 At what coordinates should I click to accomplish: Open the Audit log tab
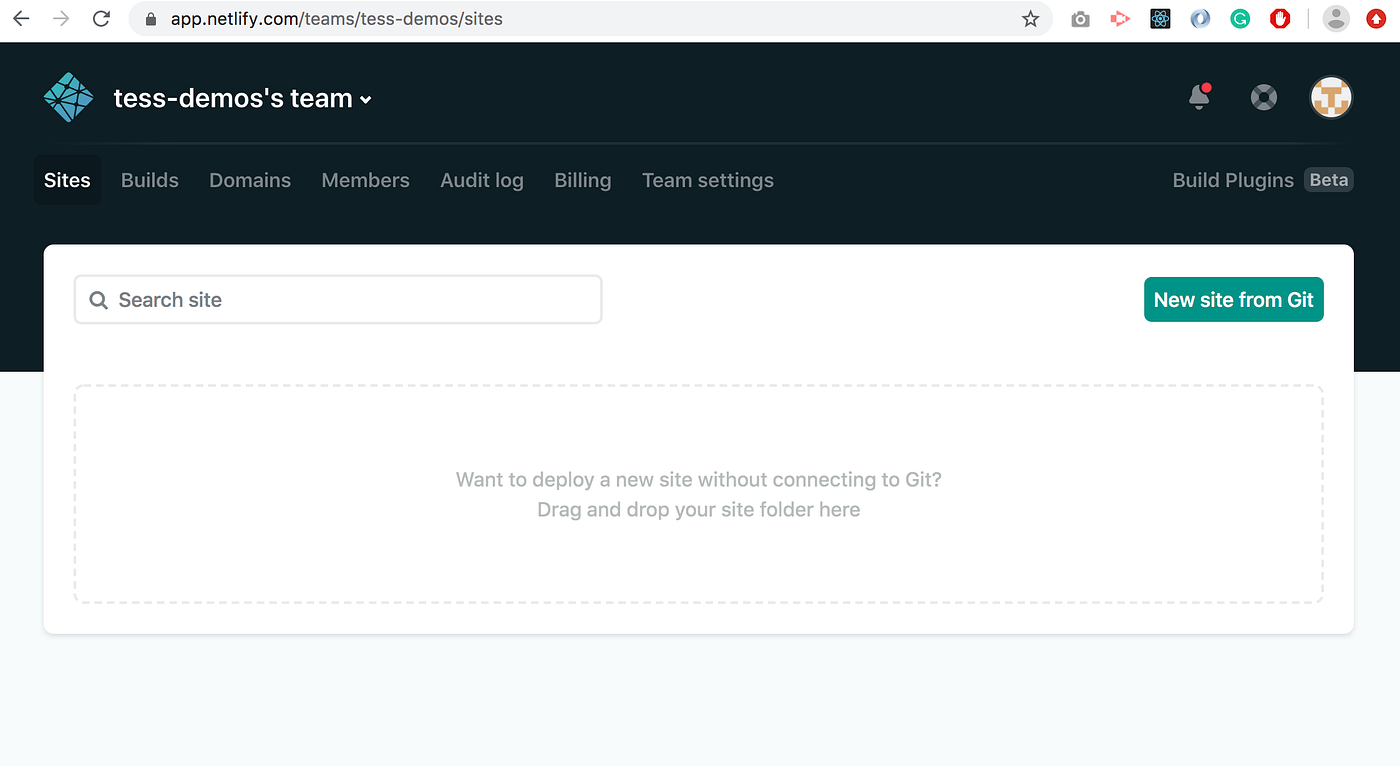tap(482, 180)
